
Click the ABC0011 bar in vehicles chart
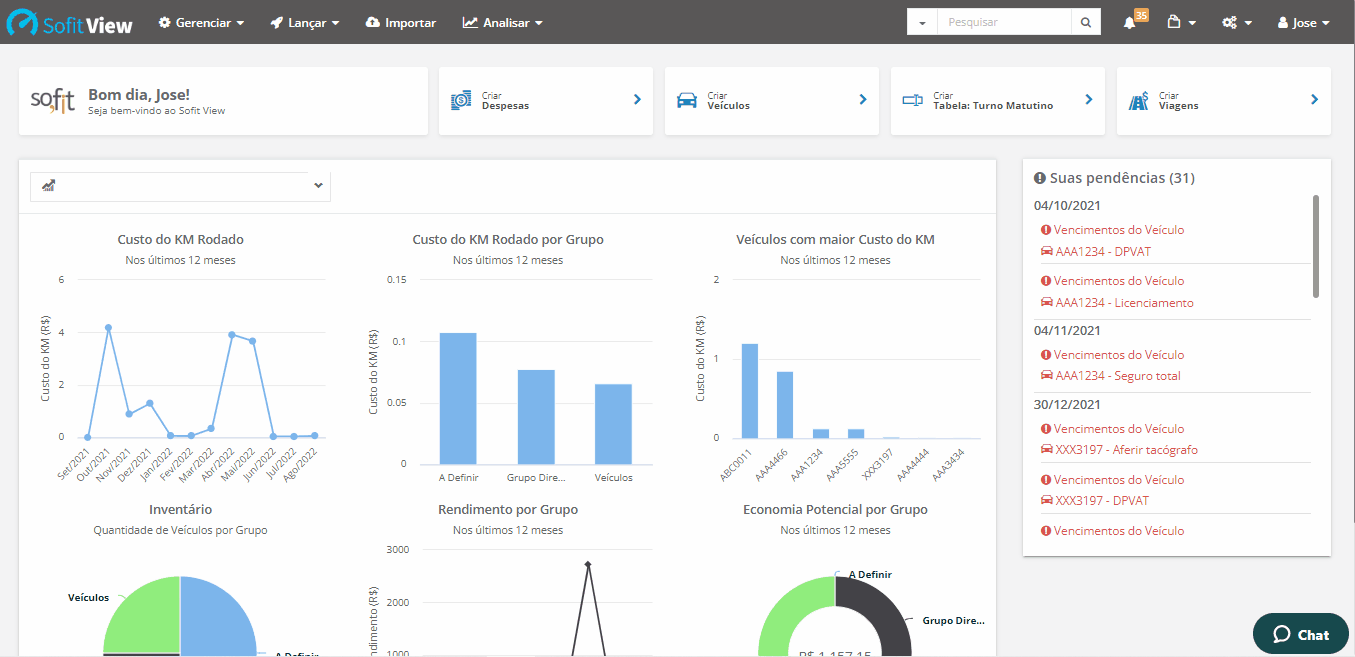point(749,391)
